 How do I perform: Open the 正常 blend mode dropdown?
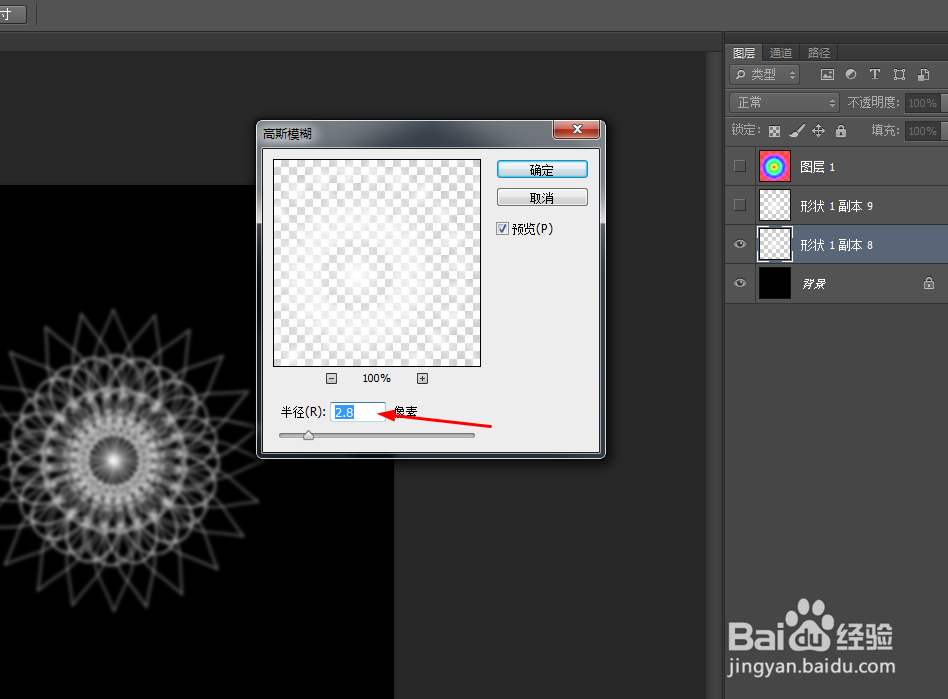pos(785,103)
